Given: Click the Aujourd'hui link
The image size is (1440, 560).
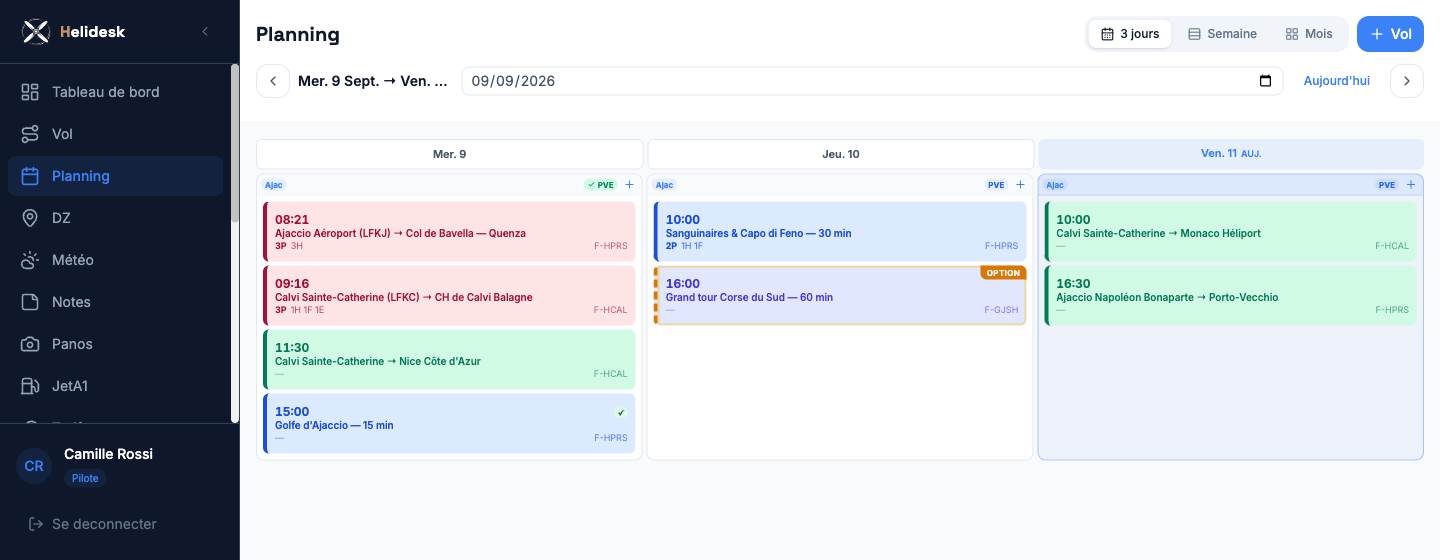Looking at the screenshot, I should click(x=1337, y=81).
